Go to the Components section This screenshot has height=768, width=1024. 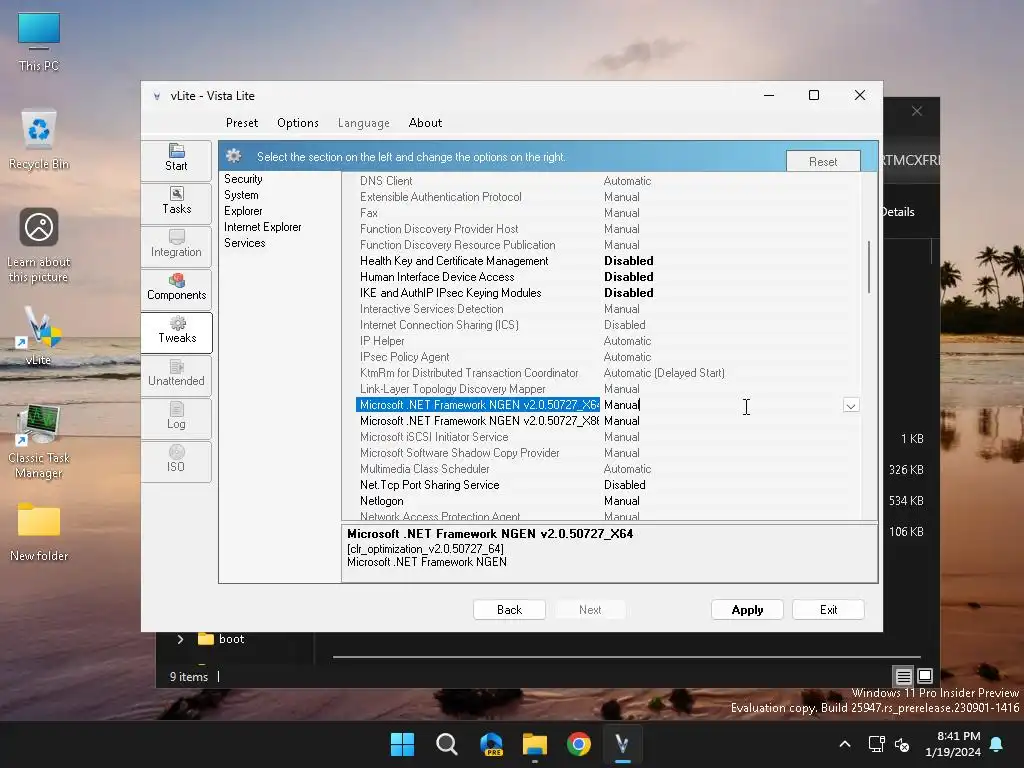176,288
